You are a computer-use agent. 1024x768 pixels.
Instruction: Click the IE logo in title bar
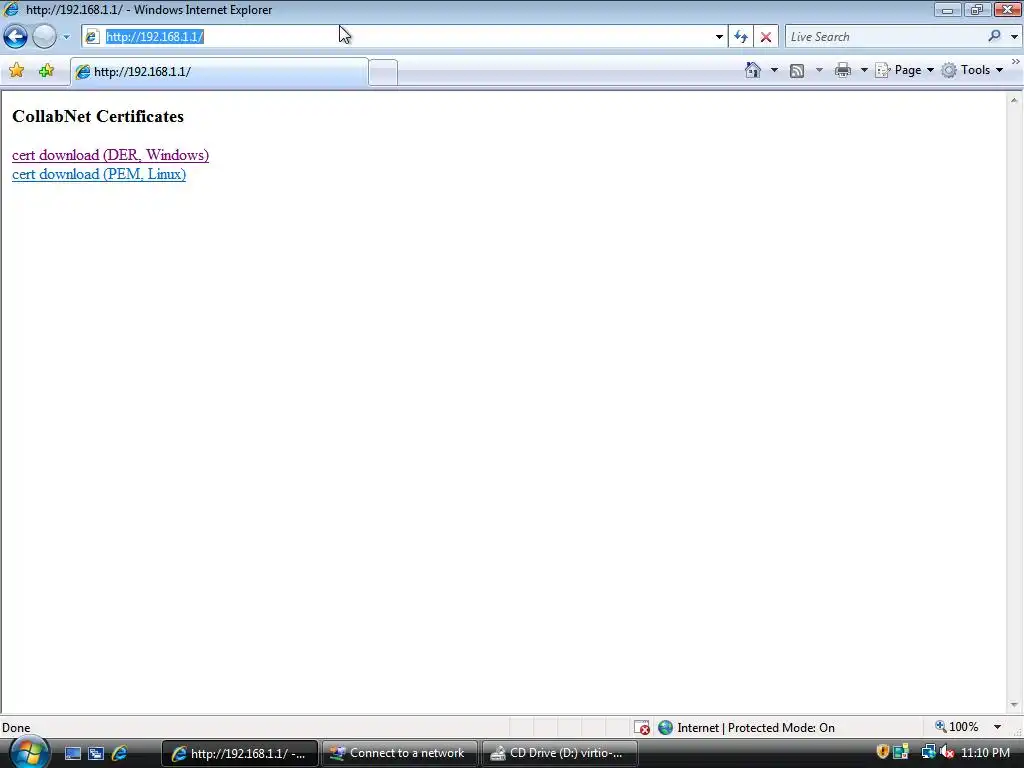11,9
